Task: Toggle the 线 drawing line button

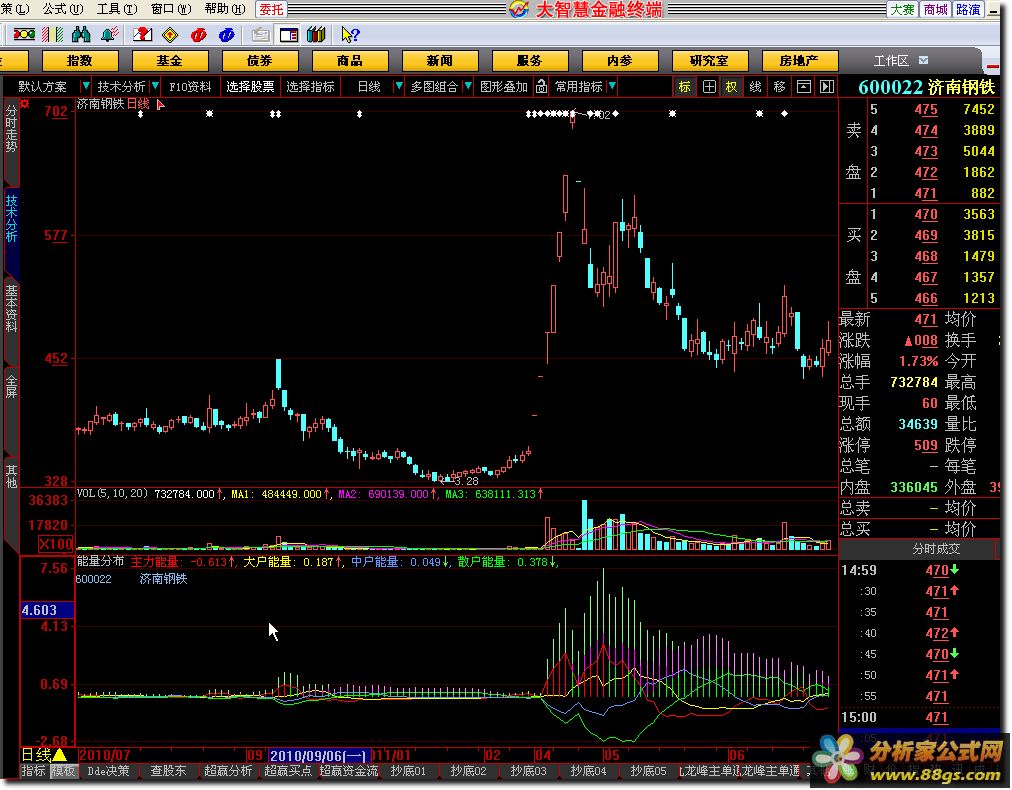Action: [755, 86]
